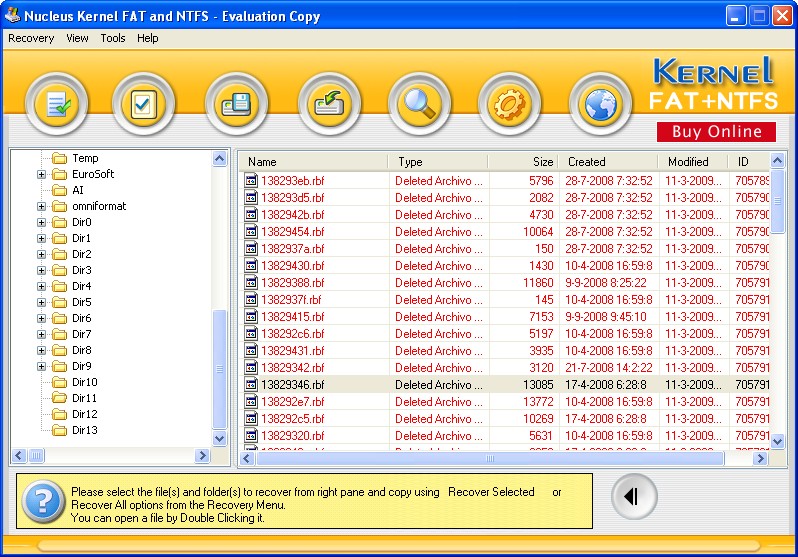The width and height of the screenshot is (798, 557).
Task: Click the save to disk toolbar icon
Action: coord(236,104)
